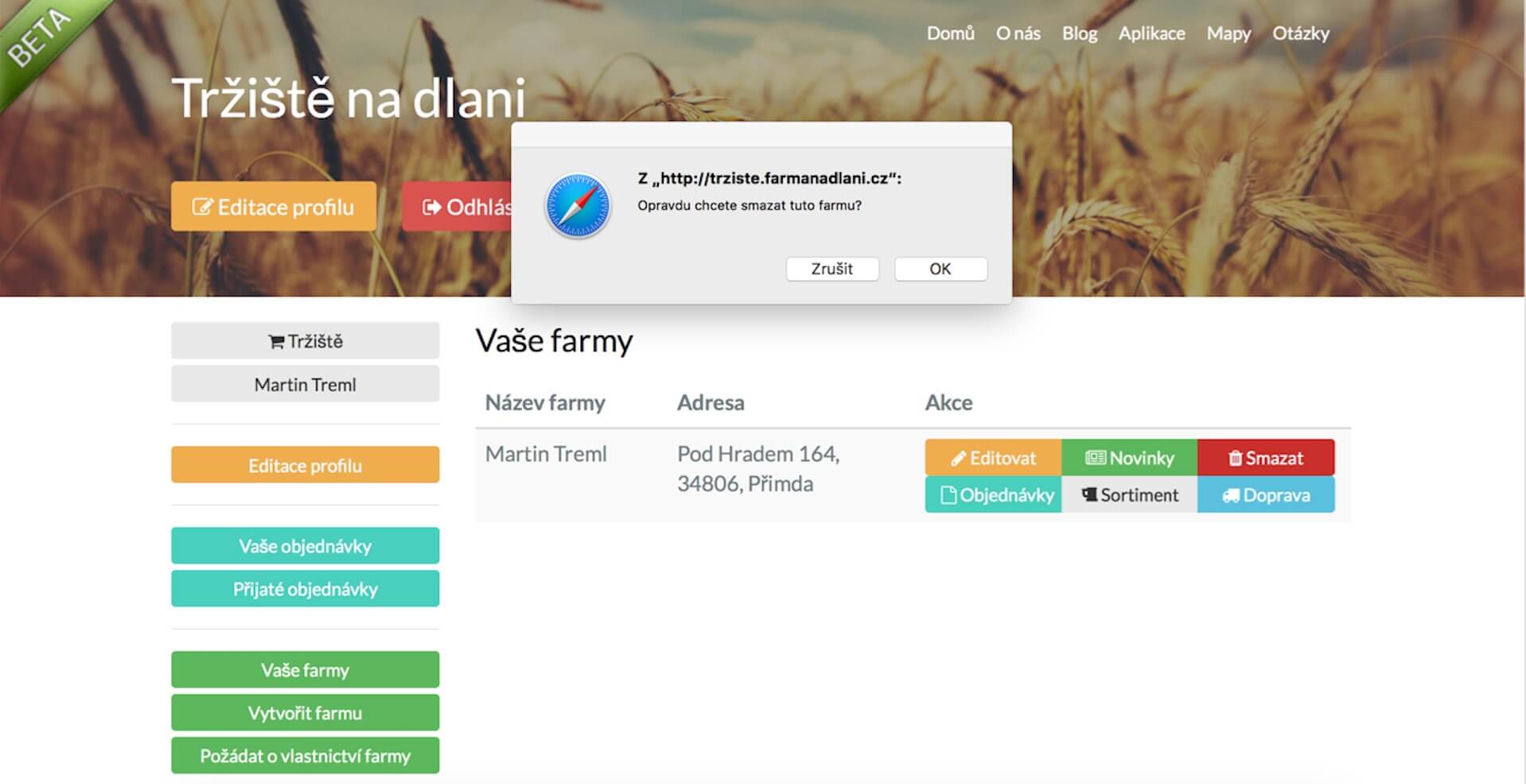This screenshot has width=1526, height=784.
Task: Click the shopping cart icon beside Tržiště
Action: 276,342
